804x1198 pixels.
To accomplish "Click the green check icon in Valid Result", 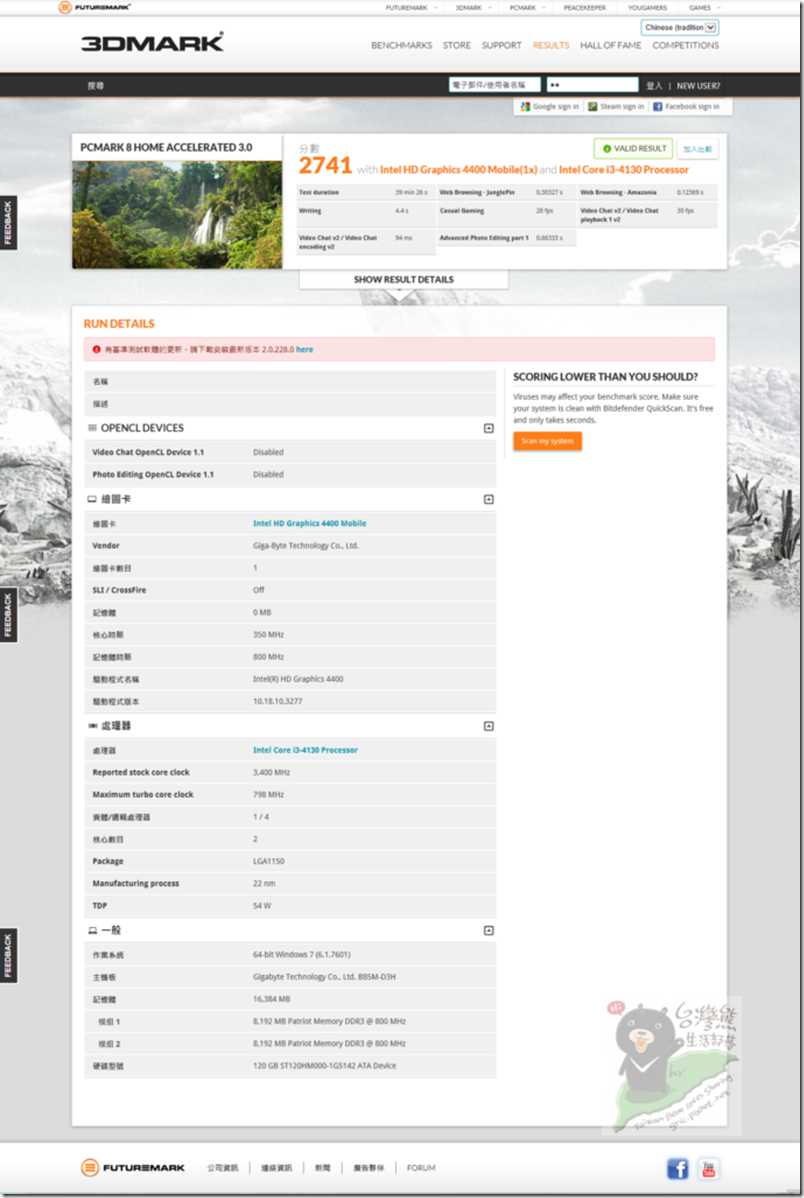I will (607, 149).
